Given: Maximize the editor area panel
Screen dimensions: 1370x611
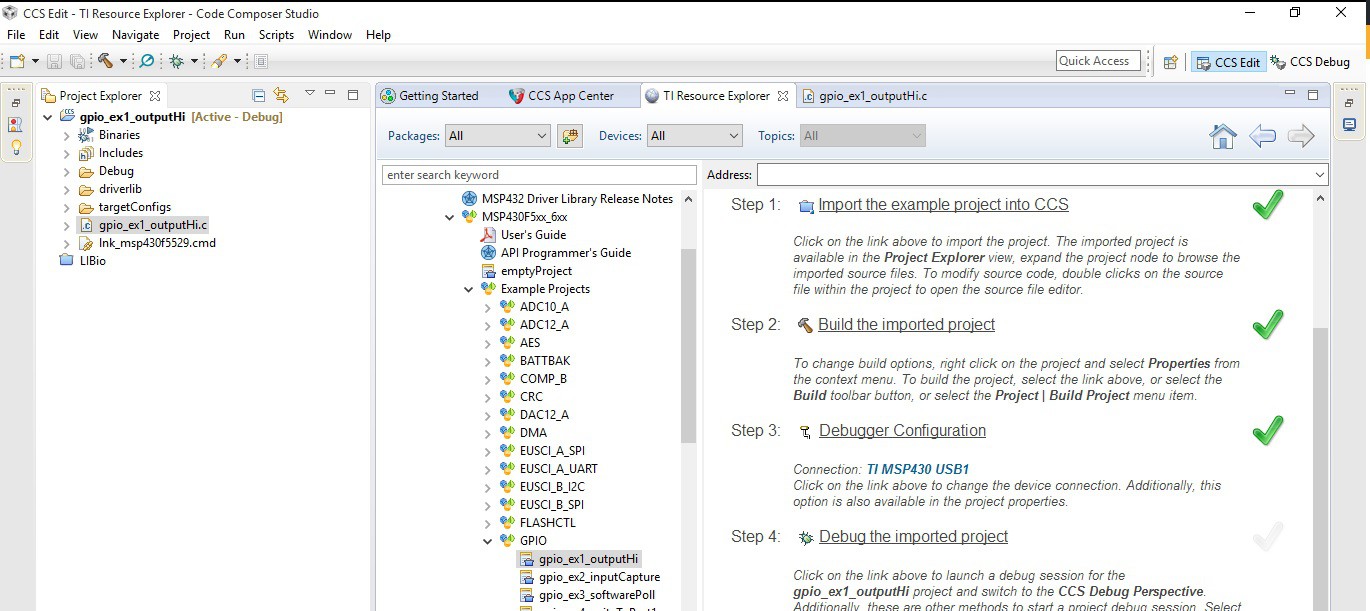Looking at the screenshot, I should [x=1313, y=94].
